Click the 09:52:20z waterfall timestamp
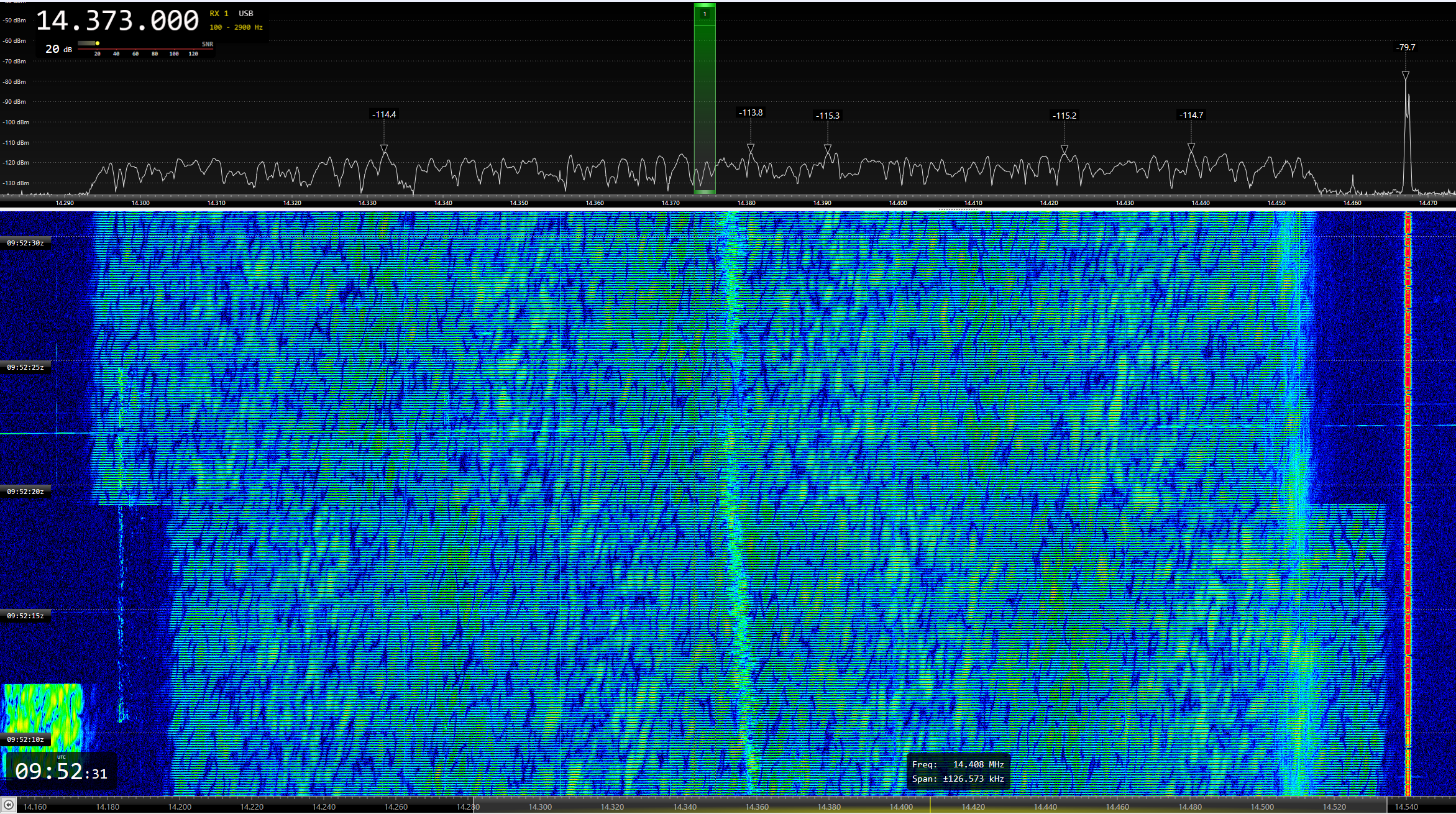Image resolution: width=1456 pixels, height=814 pixels. point(25,492)
